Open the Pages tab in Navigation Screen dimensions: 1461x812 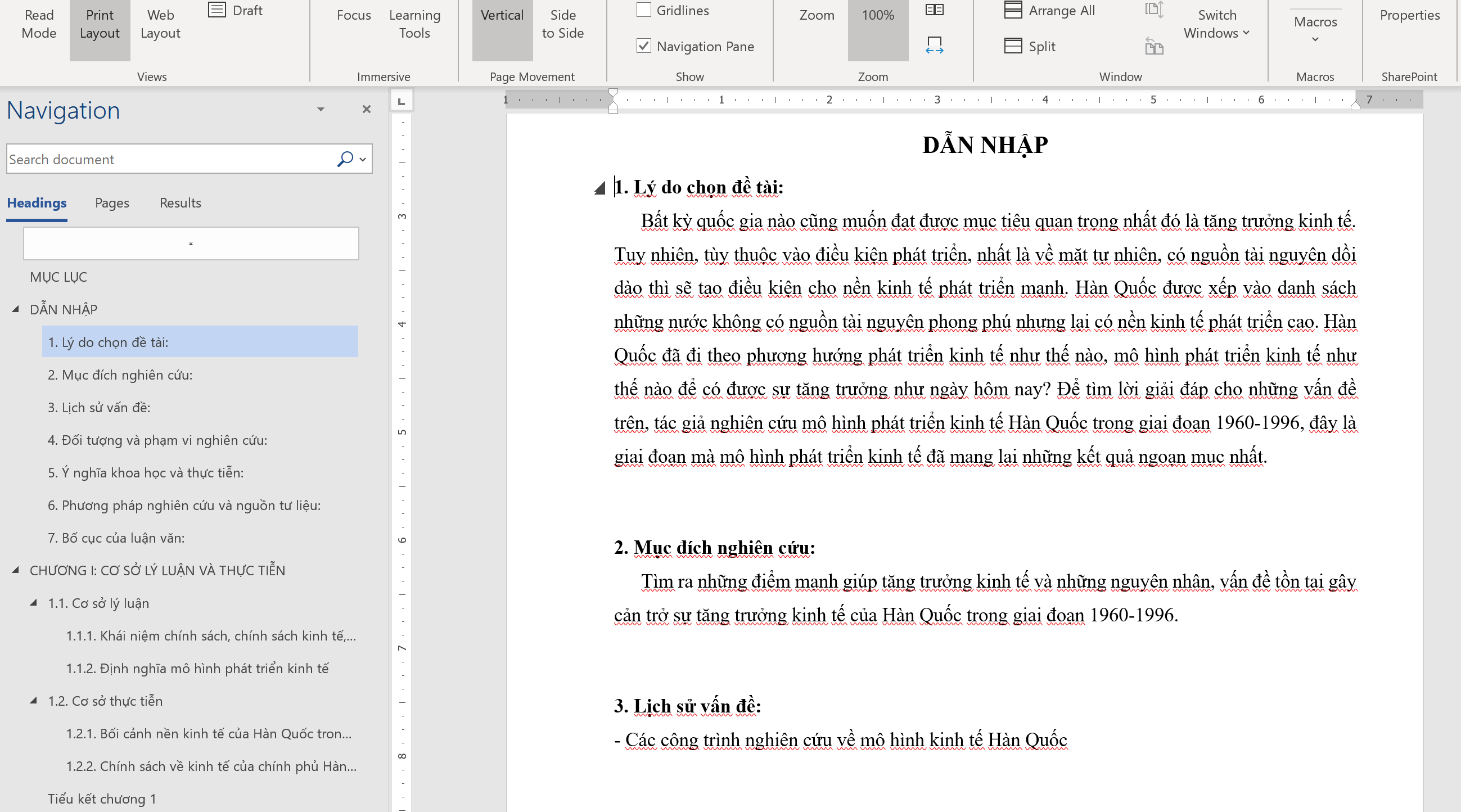pos(112,203)
